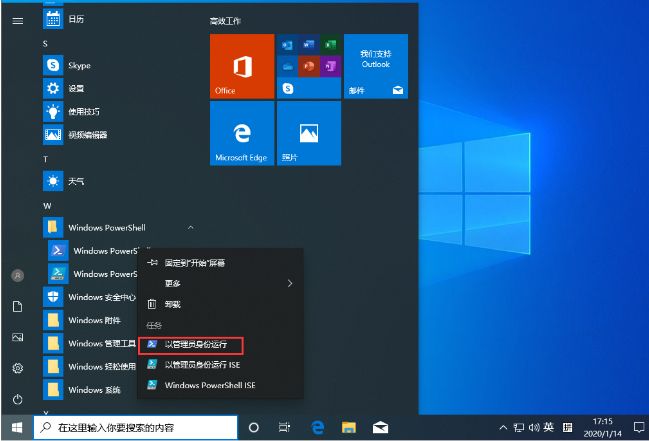
Task: Expand the Windows 附件 folder
Action: click(82, 320)
